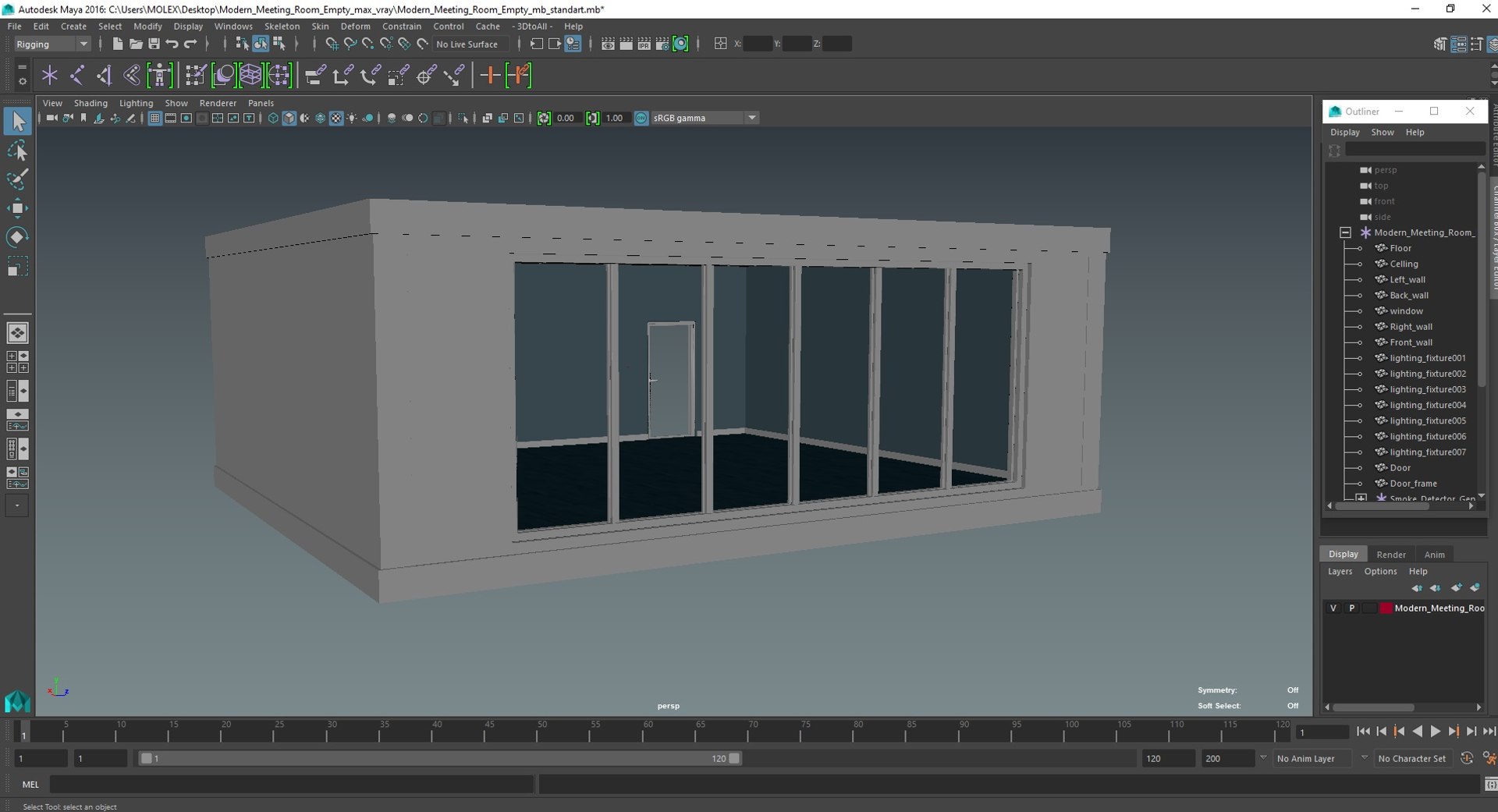Open the Skeleton menu
This screenshot has width=1498, height=812.
[x=282, y=27]
